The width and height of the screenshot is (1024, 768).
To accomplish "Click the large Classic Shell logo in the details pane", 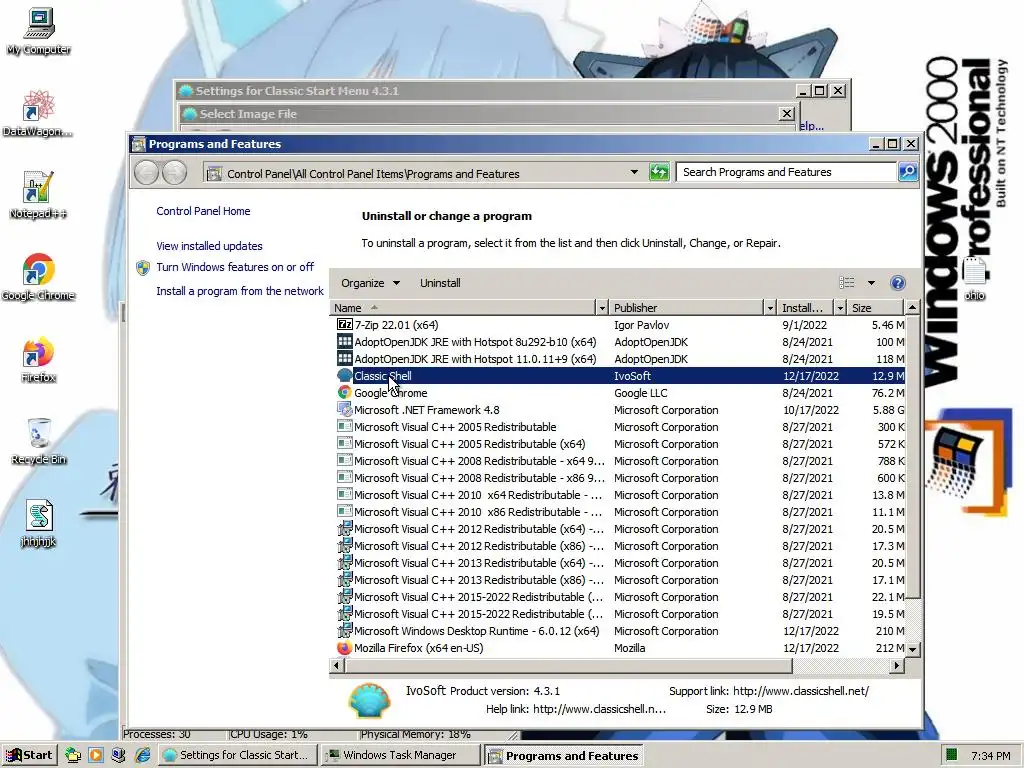I will 370,701.
